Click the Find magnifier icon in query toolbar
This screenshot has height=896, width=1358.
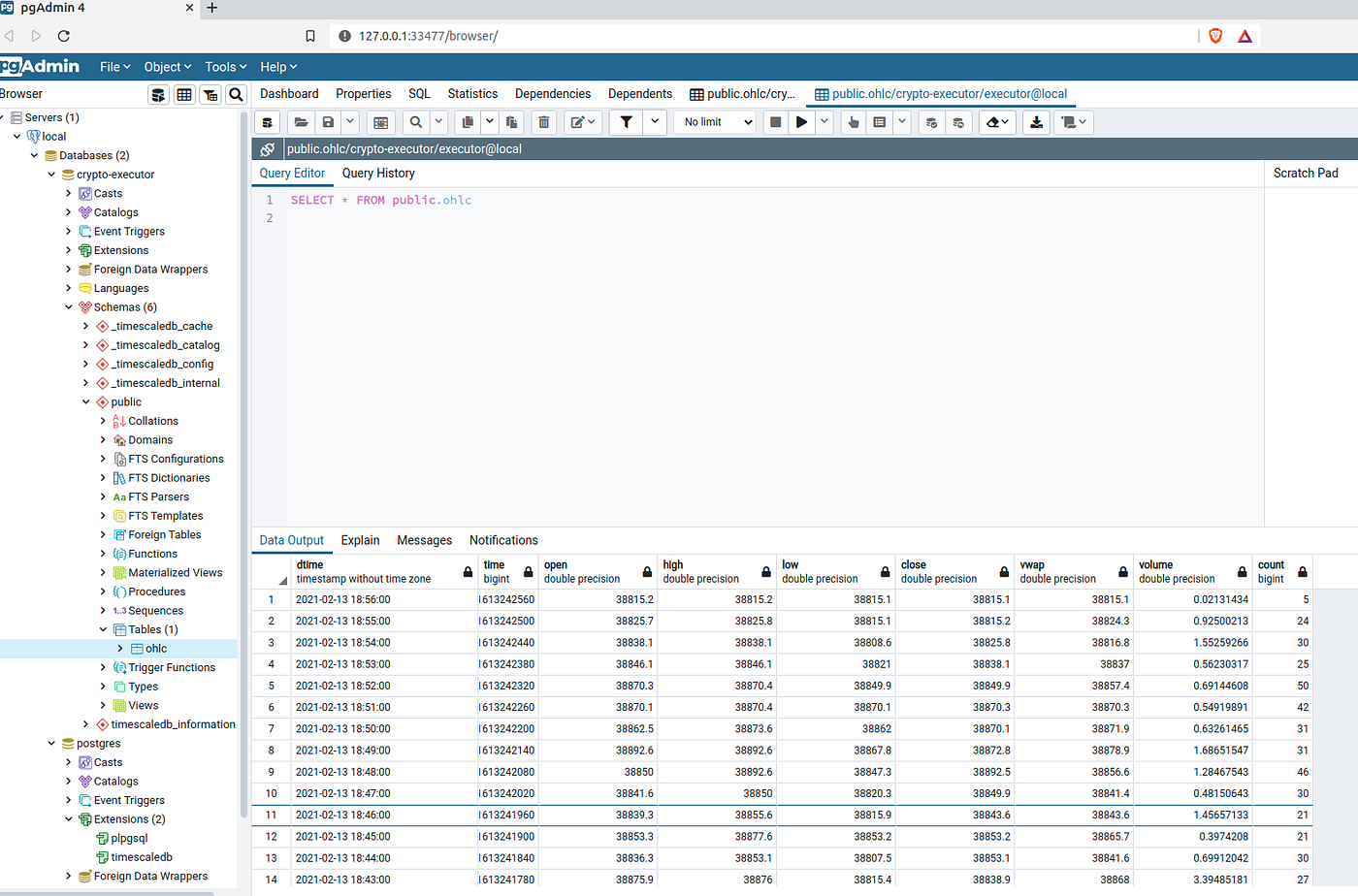pyautogui.click(x=416, y=122)
